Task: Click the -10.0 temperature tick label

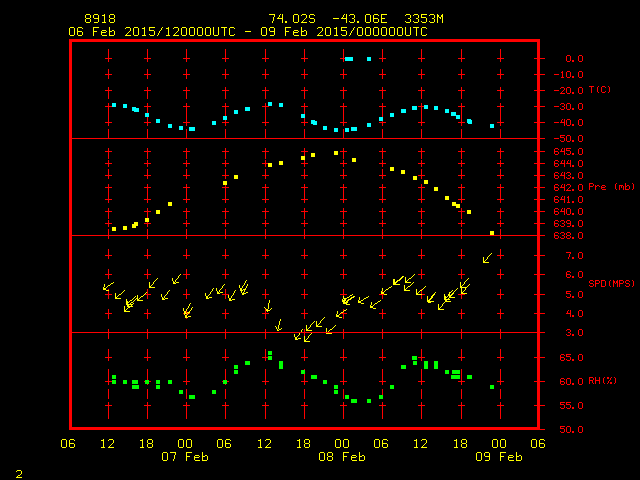Action: click(569, 75)
